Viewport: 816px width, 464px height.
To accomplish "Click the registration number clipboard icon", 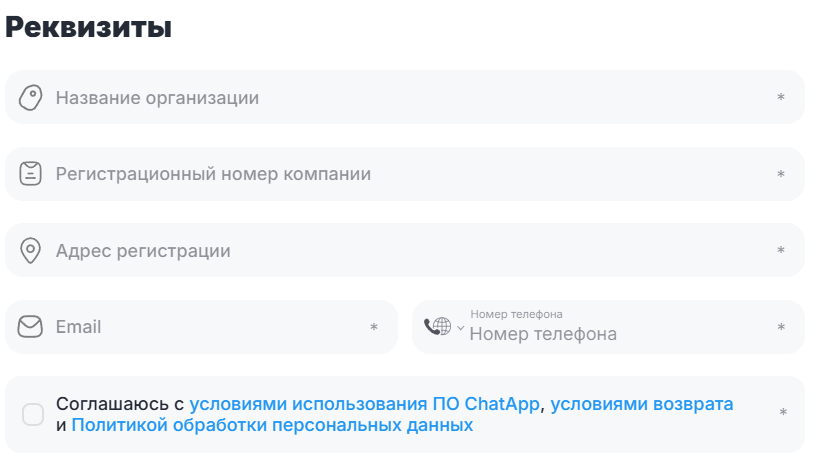I will 31,174.
